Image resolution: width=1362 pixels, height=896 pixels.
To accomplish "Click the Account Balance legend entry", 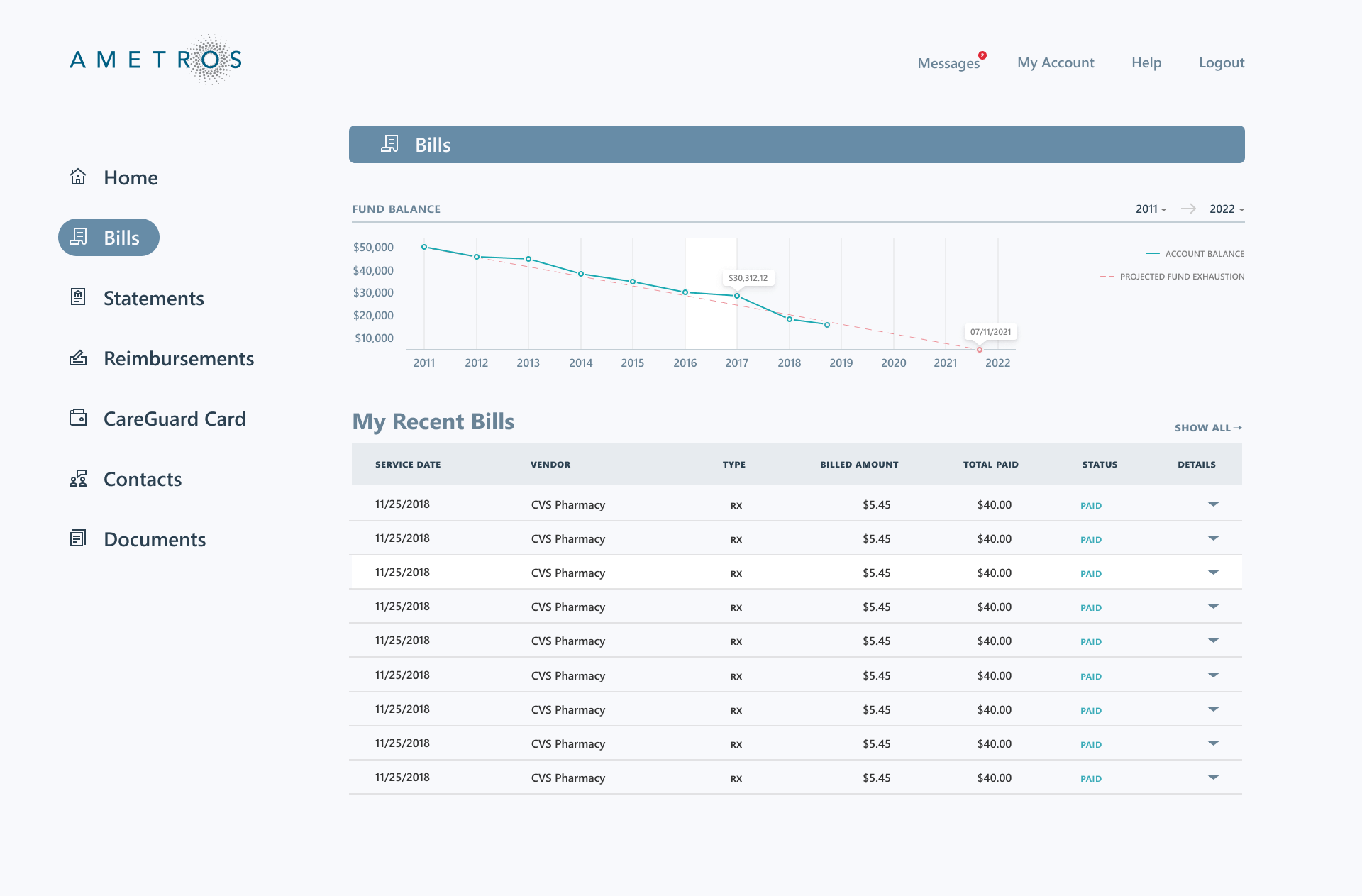I will 1195,254.
